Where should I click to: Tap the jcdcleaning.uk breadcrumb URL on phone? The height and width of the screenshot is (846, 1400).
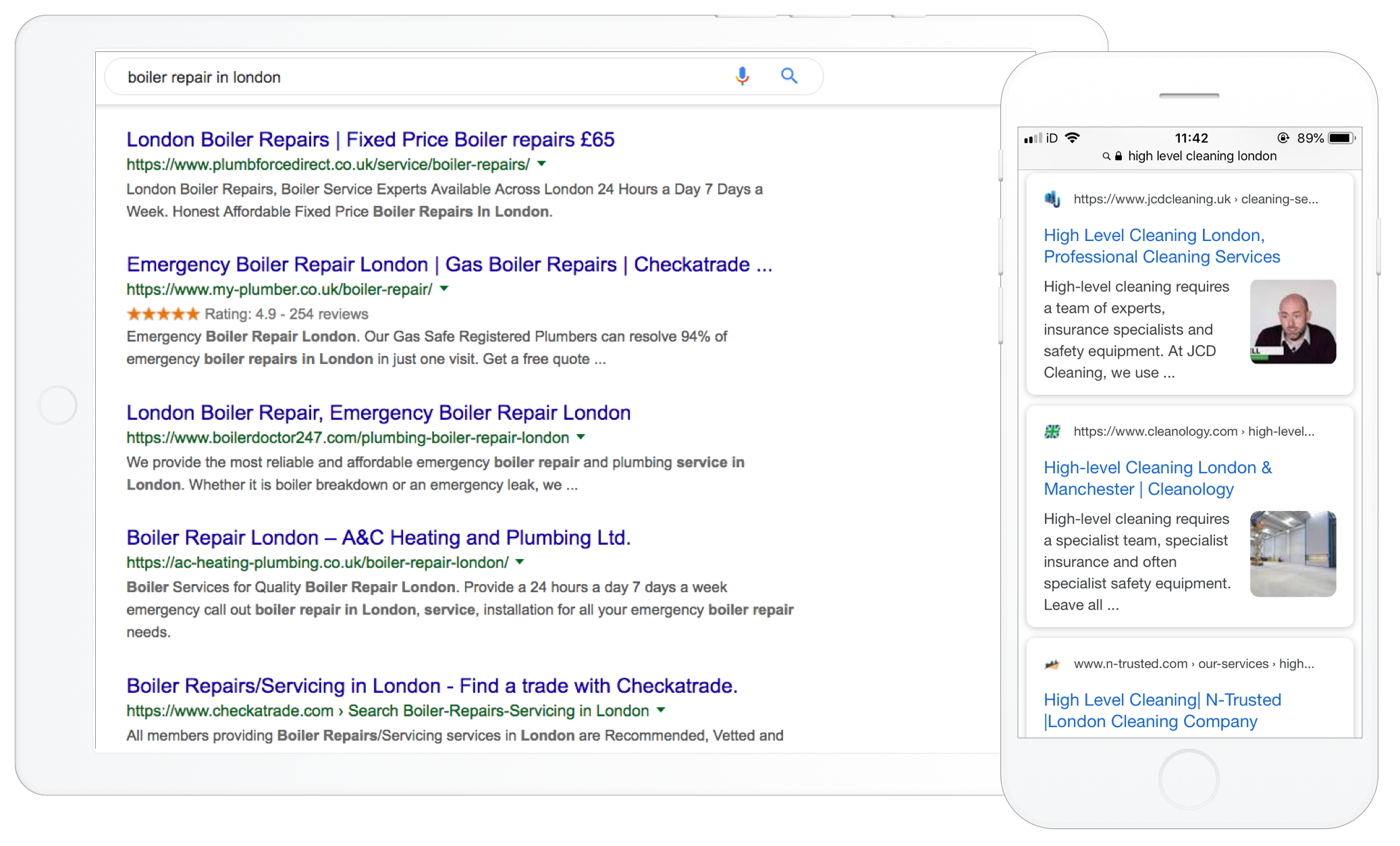[x=1195, y=199]
